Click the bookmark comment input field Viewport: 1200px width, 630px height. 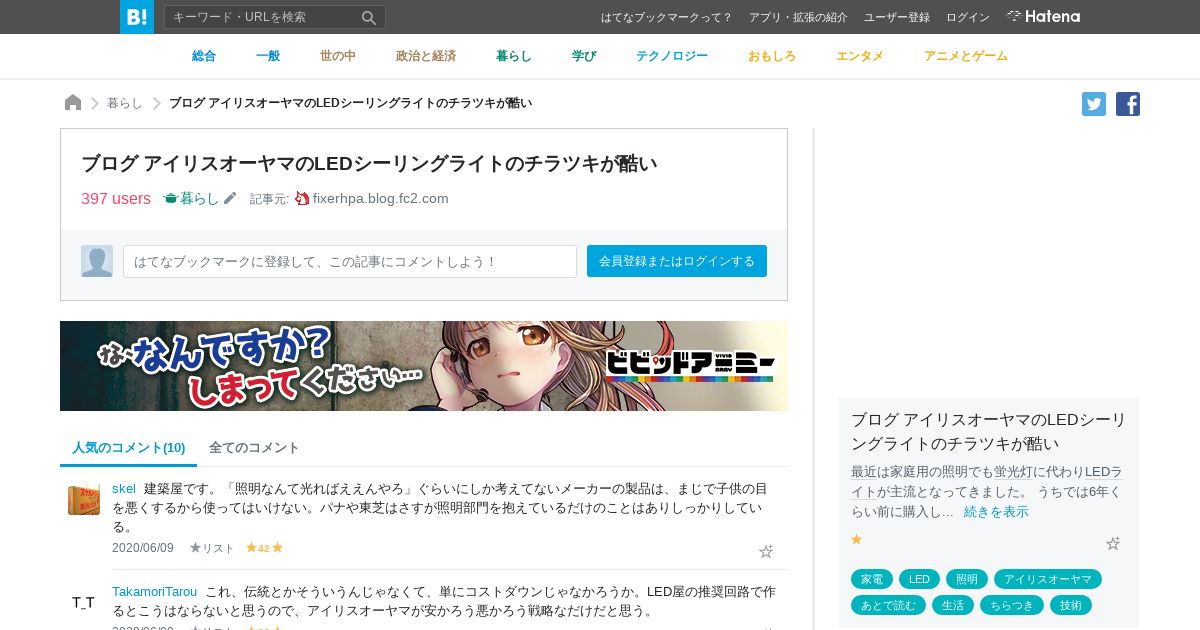(x=350, y=261)
